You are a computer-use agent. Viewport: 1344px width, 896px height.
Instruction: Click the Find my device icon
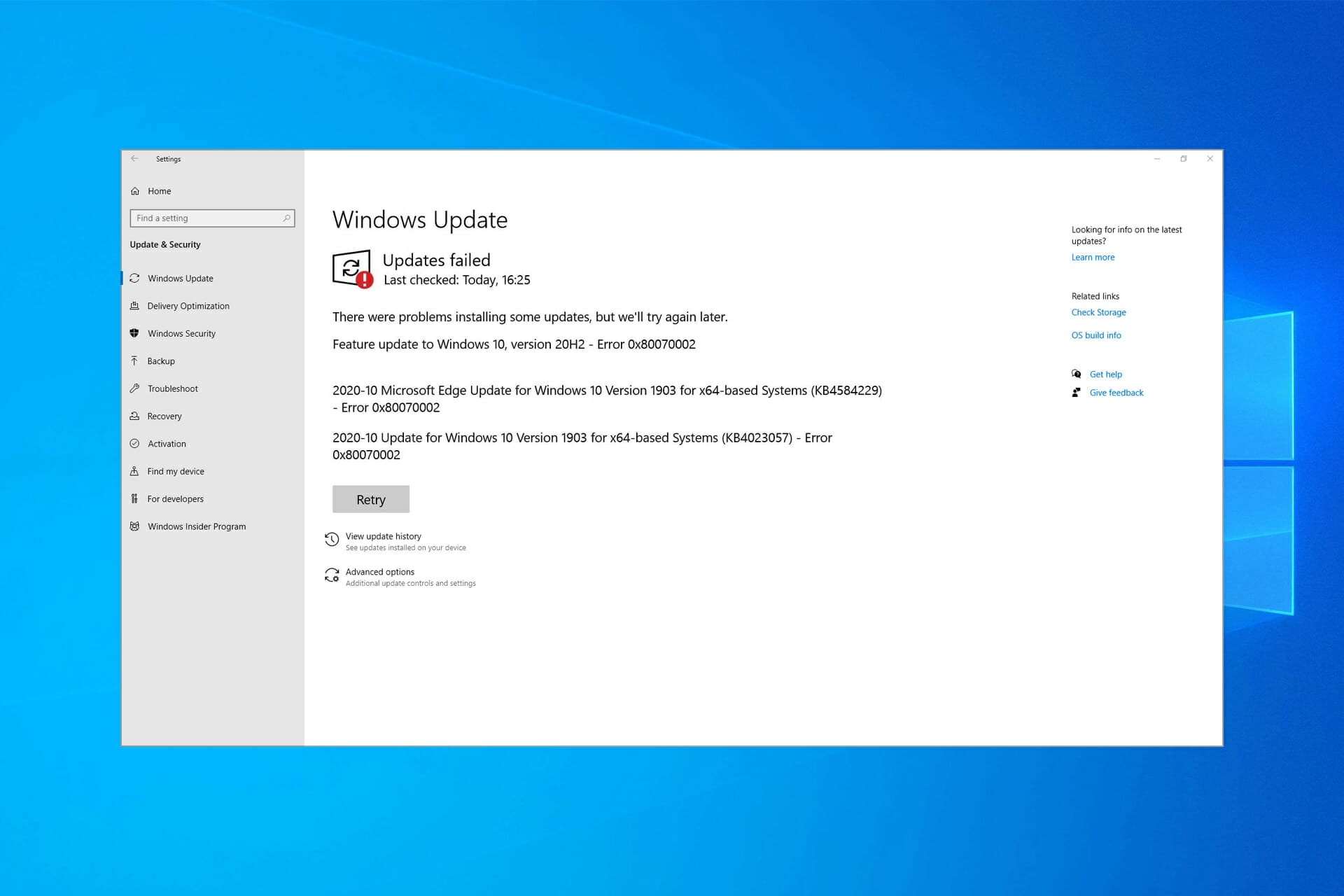point(134,471)
